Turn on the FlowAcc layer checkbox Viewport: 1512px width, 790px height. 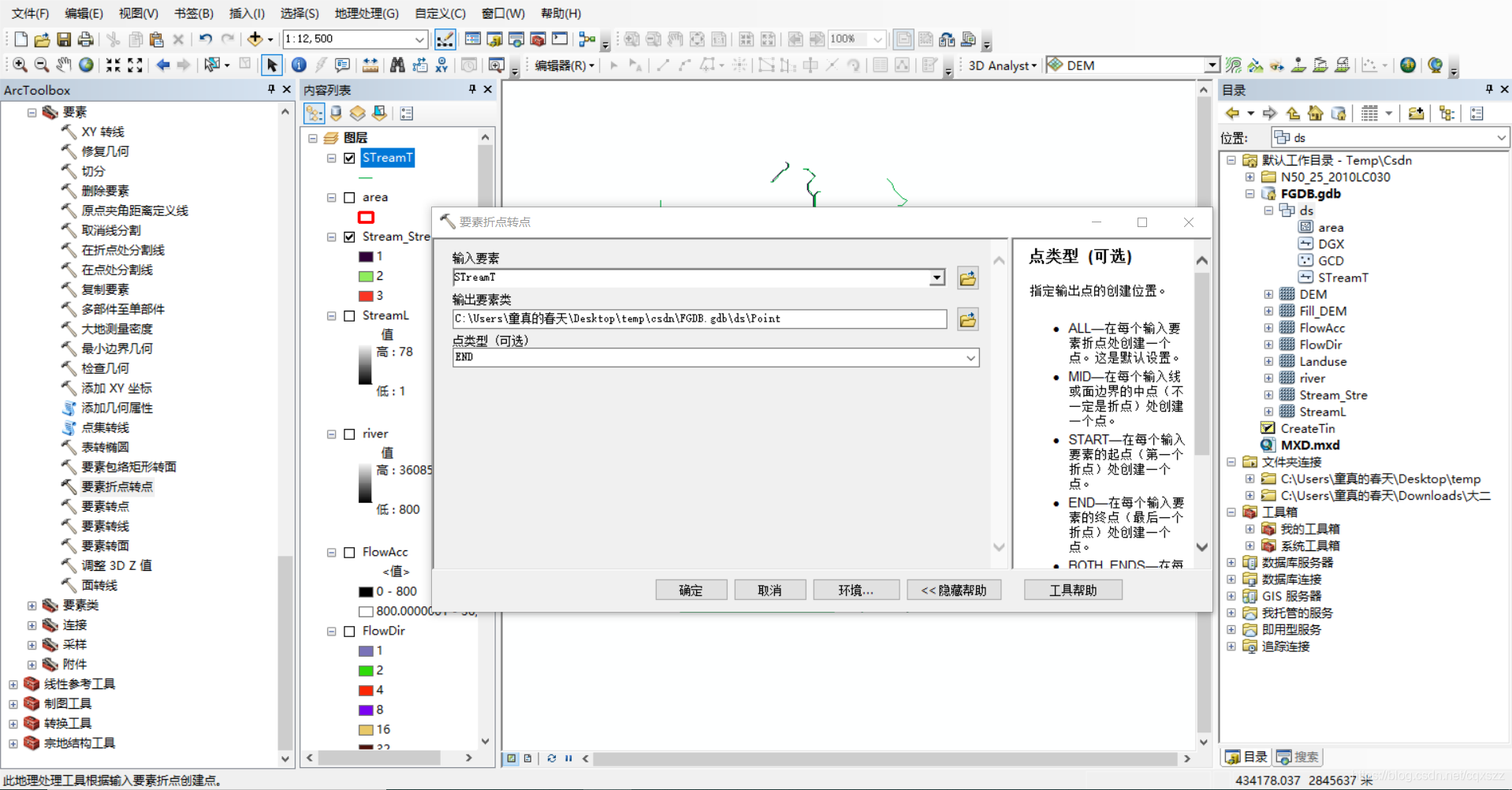coord(349,552)
